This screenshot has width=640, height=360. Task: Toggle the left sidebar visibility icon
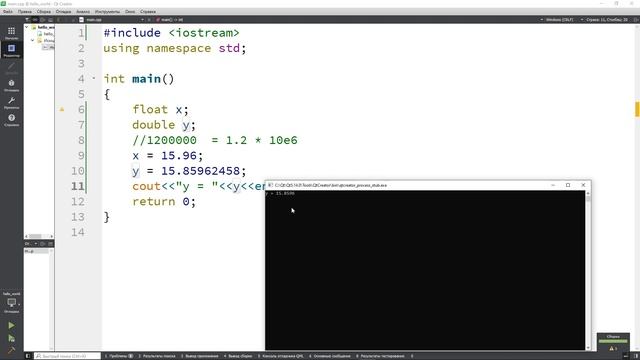tap(28, 356)
